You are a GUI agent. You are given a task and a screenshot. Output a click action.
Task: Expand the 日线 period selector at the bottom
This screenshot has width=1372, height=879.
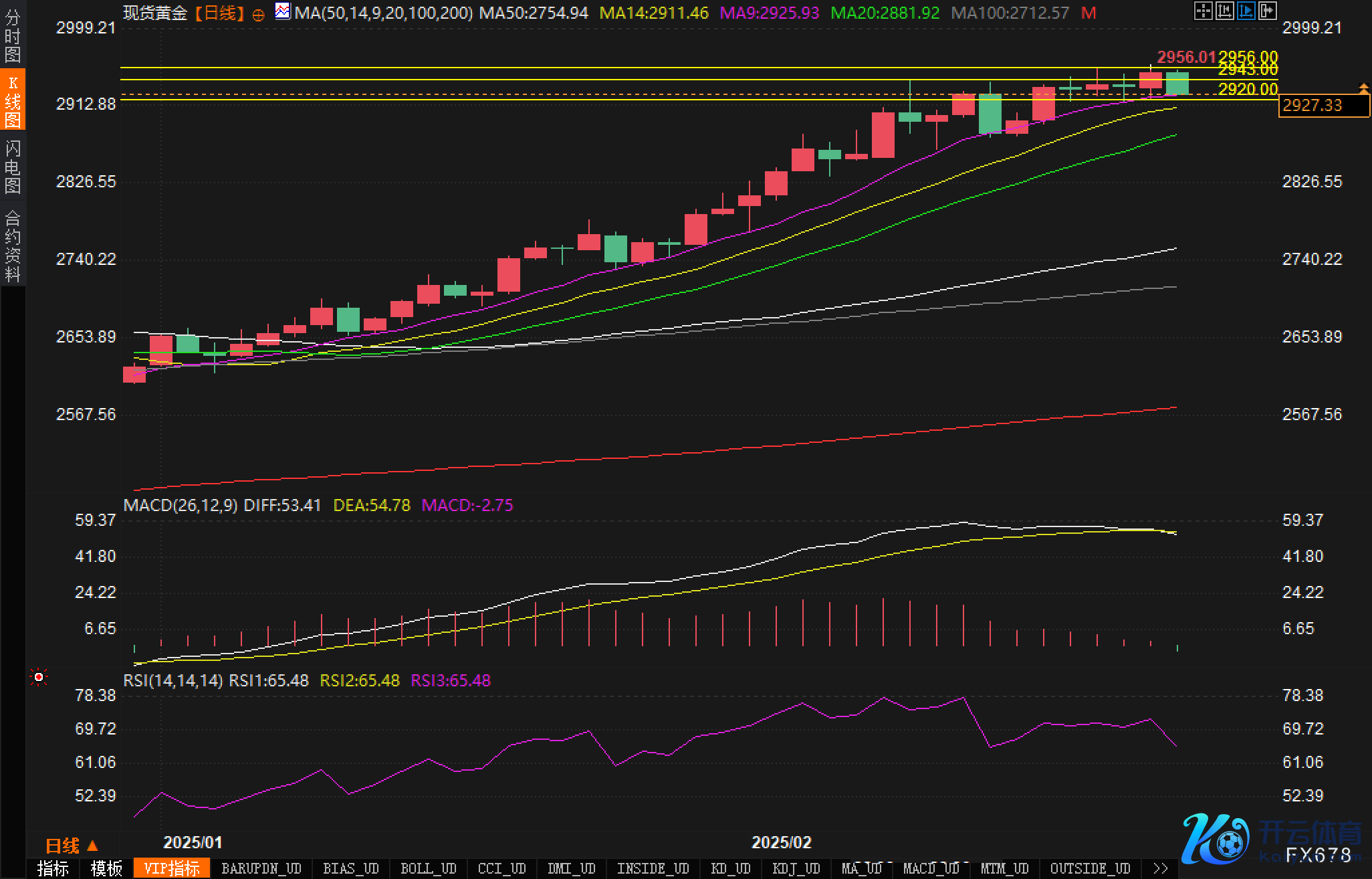[72, 846]
